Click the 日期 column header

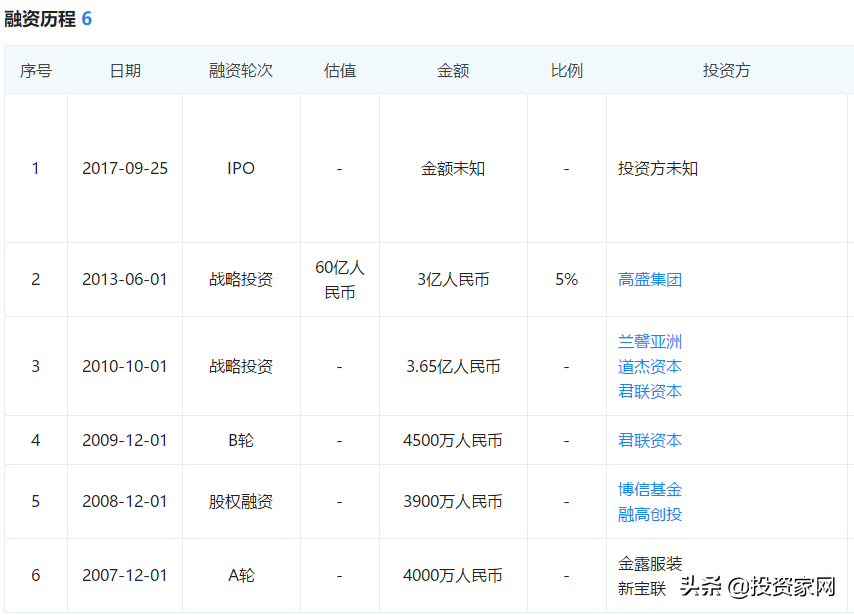[125, 71]
